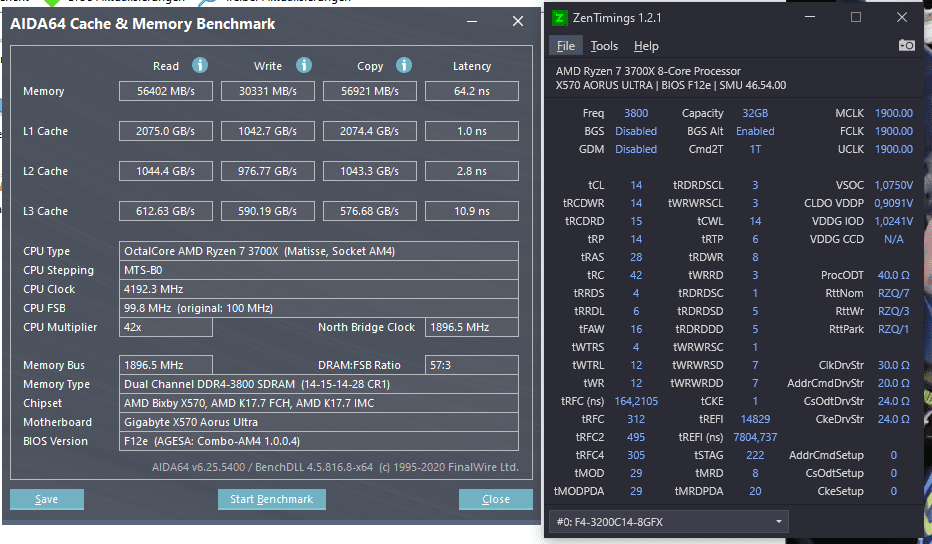Click the Copy info icon in AIDA64
The width and height of the screenshot is (932, 544).
404,65
